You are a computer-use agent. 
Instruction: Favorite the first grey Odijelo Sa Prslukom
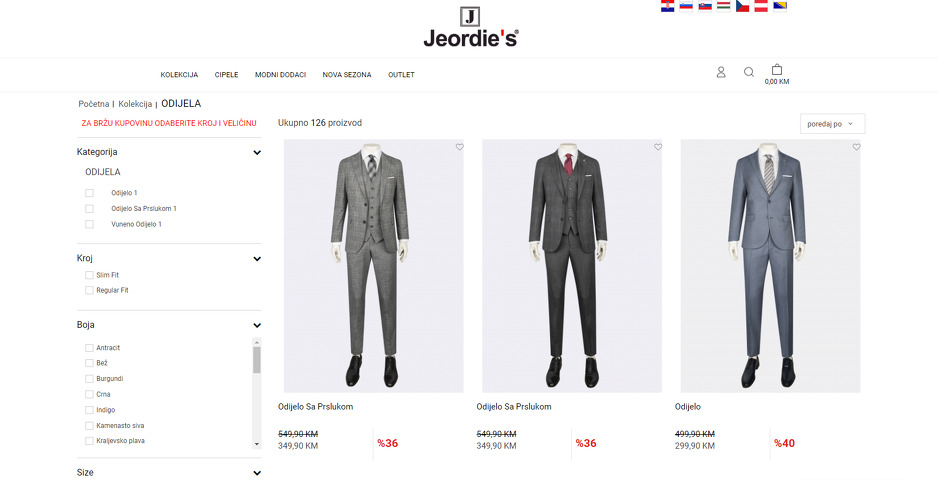[459, 147]
